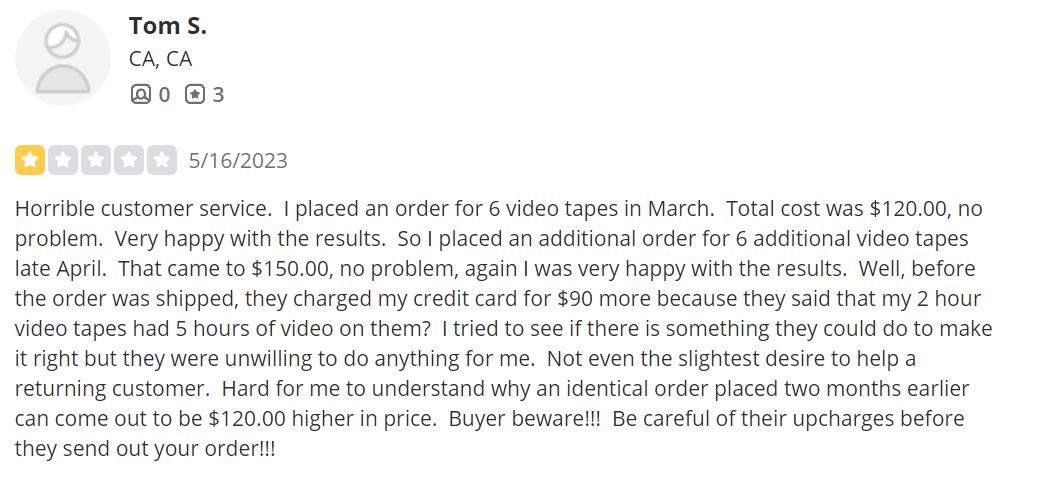Screen dimensions: 1044x478
Task: Click final line "they send out your order!!!"
Action: [x=144, y=449]
